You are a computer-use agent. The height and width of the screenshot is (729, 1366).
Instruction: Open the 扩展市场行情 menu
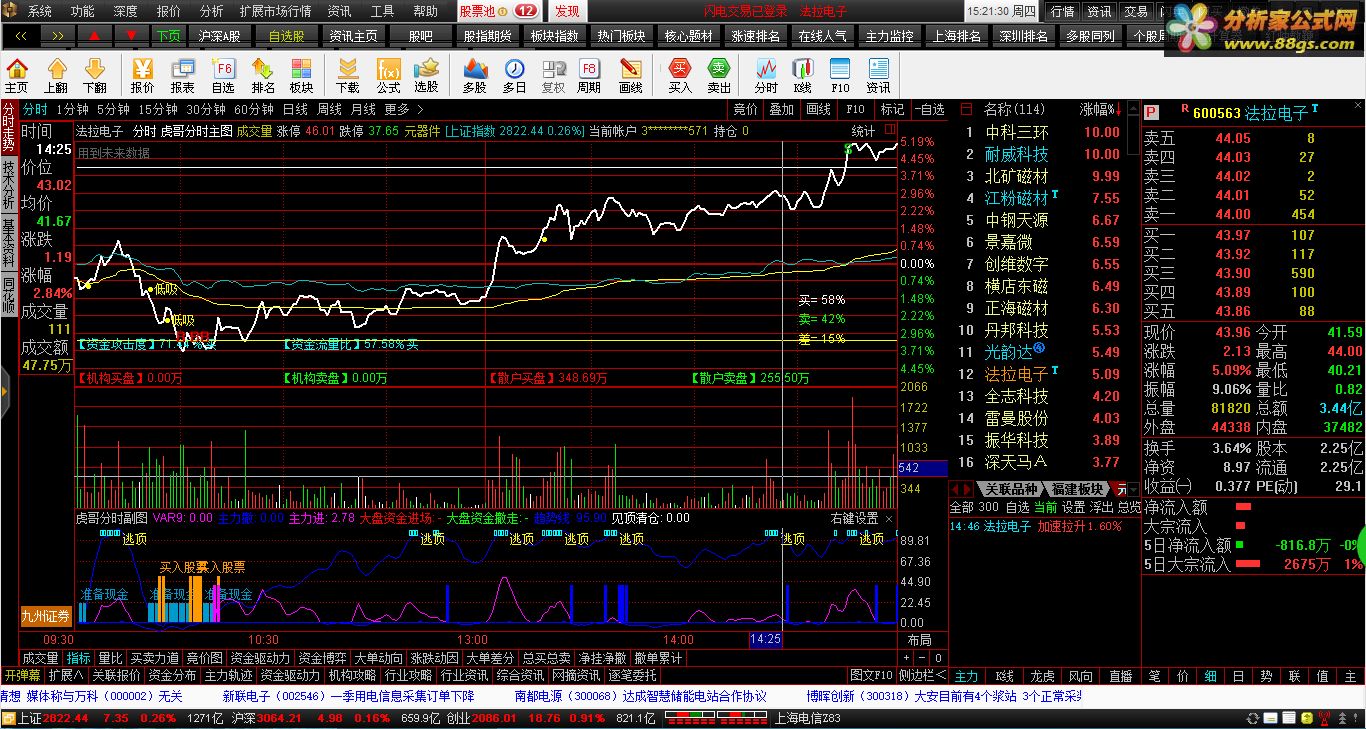click(275, 11)
